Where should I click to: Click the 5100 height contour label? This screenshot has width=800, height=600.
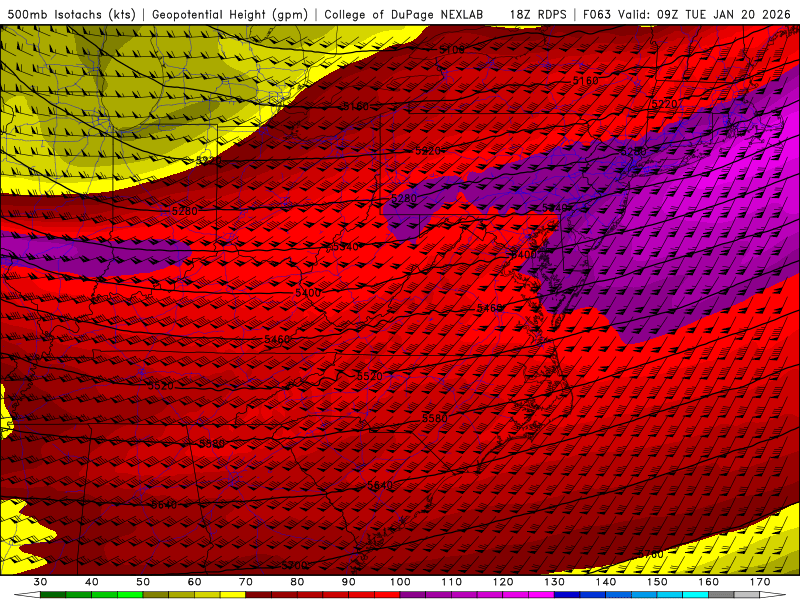click(452, 49)
